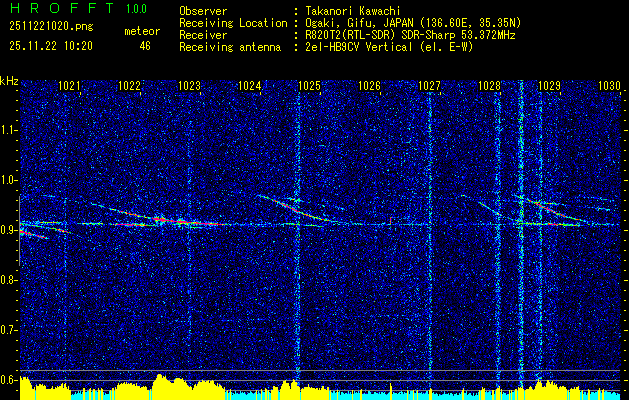Viewport: 629px width, 400px height.
Task: Click the meteor label
Action: (142, 31)
